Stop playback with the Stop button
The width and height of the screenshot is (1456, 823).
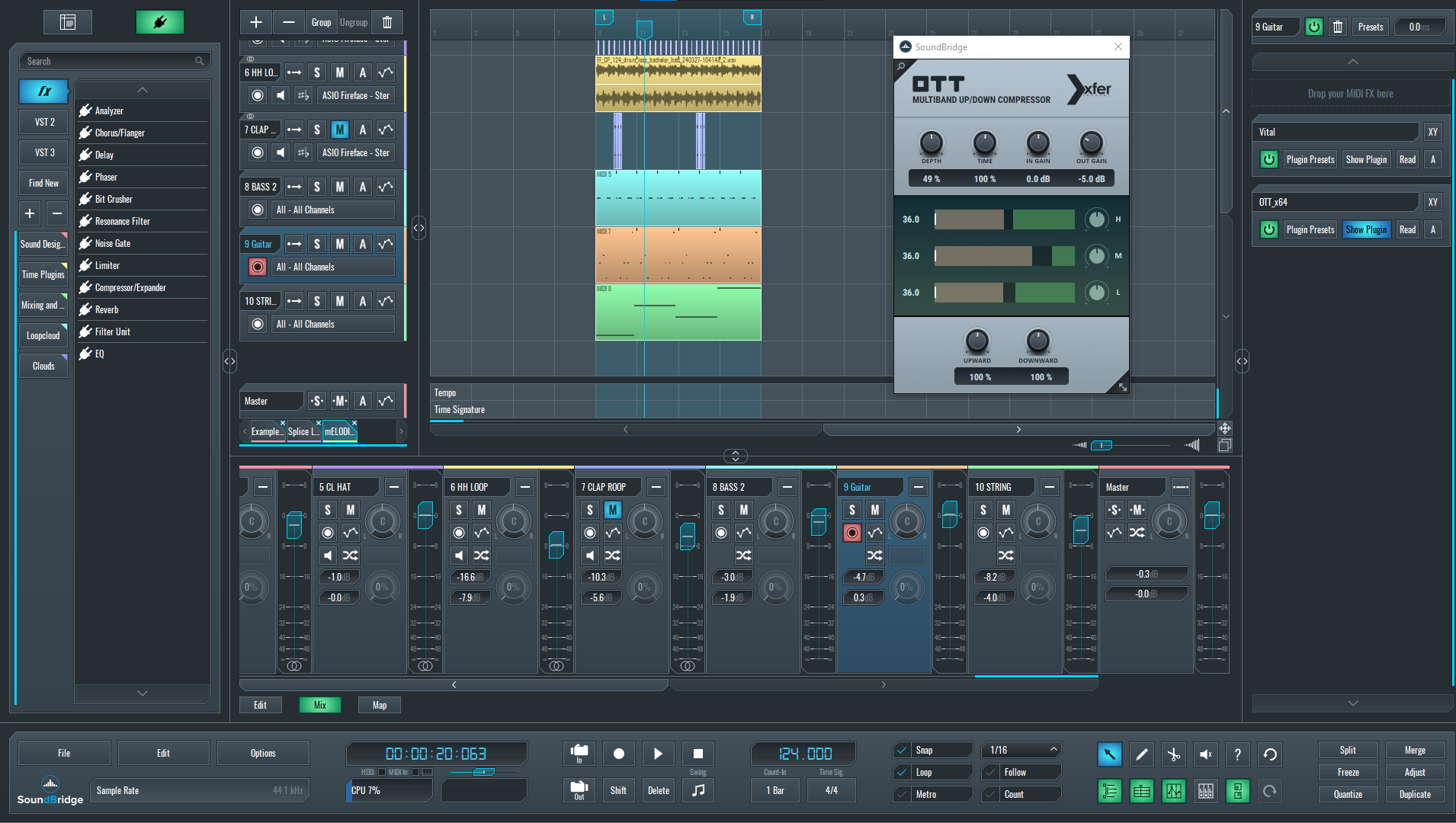pos(698,754)
